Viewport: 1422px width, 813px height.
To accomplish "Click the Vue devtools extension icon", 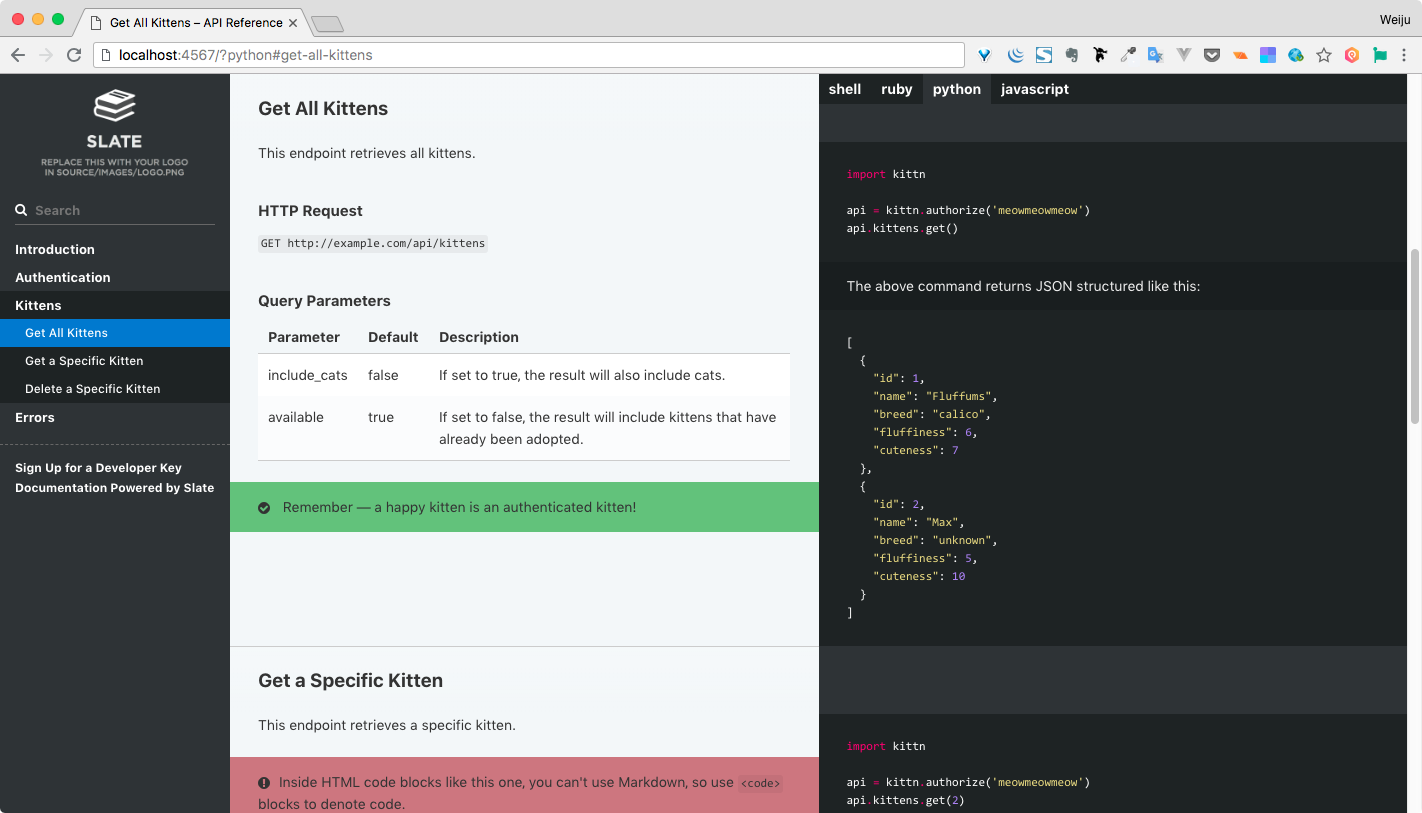I will (1184, 55).
